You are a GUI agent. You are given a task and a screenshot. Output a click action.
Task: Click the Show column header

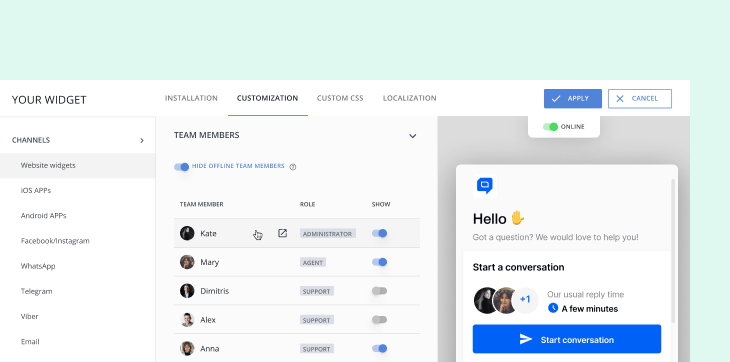coord(381,204)
